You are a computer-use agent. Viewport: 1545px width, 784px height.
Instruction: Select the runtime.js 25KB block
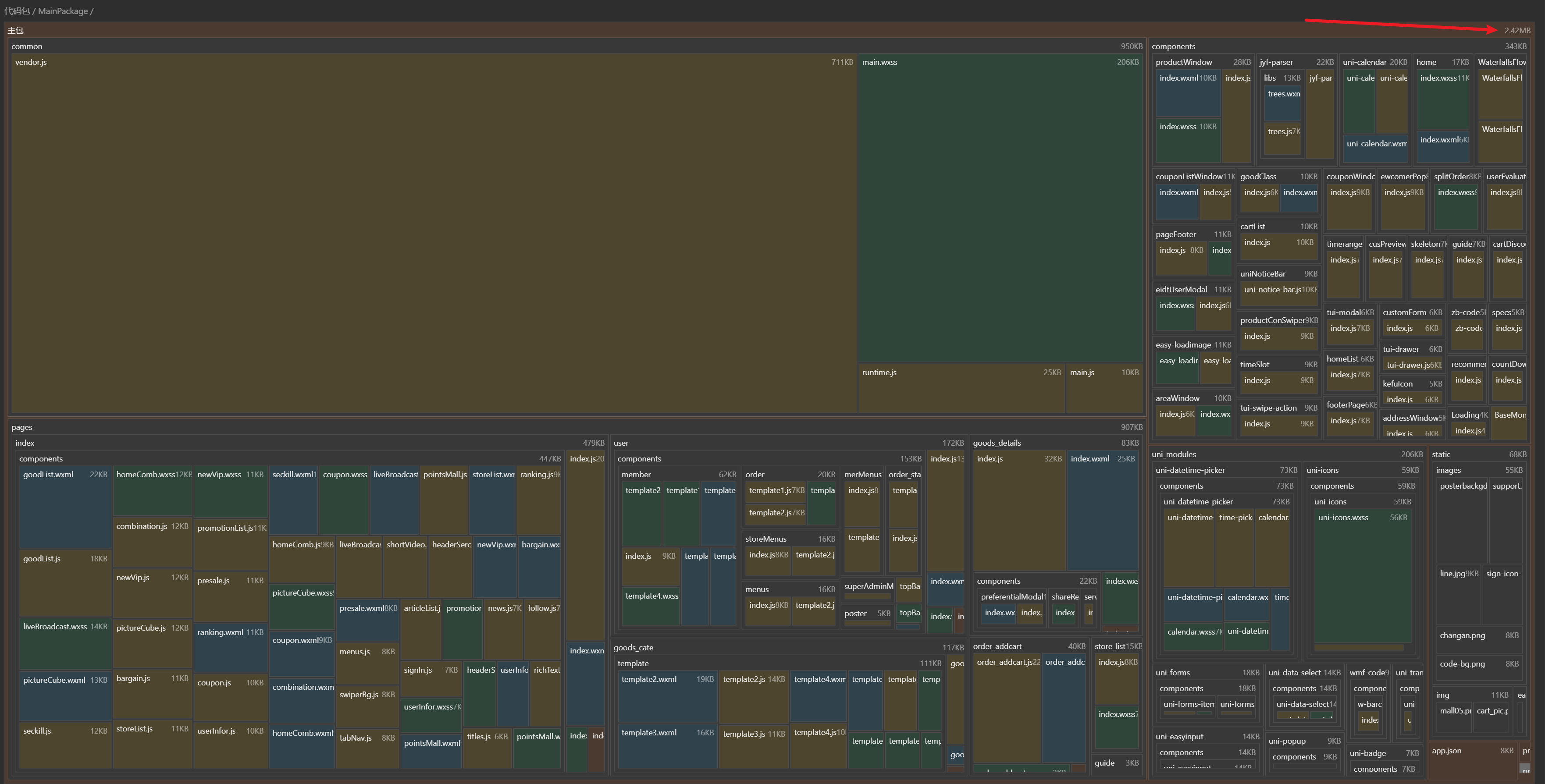click(x=961, y=388)
